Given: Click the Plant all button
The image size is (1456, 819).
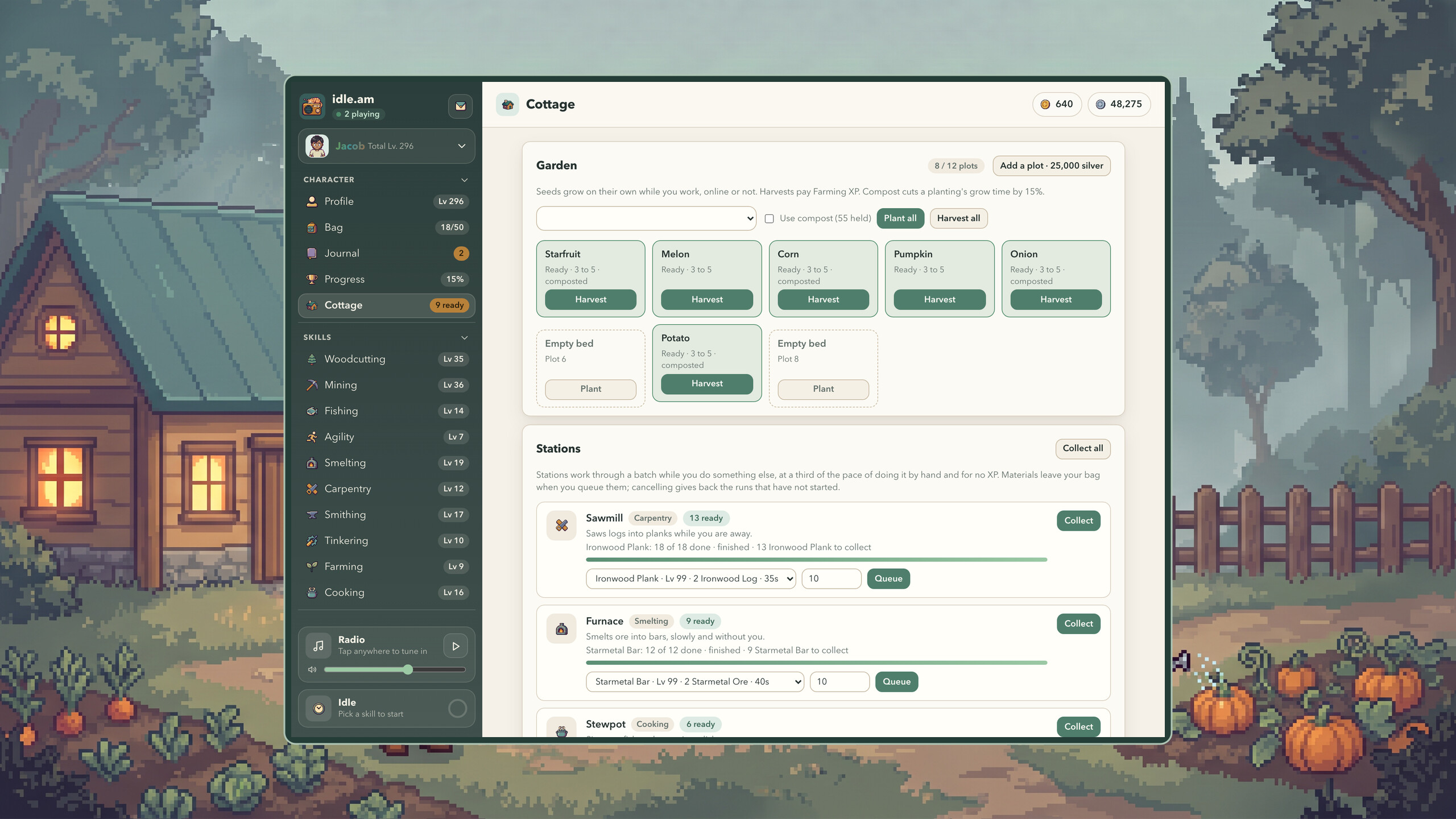Looking at the screenshot, I should pyautogui.click(x=900, y=218).
